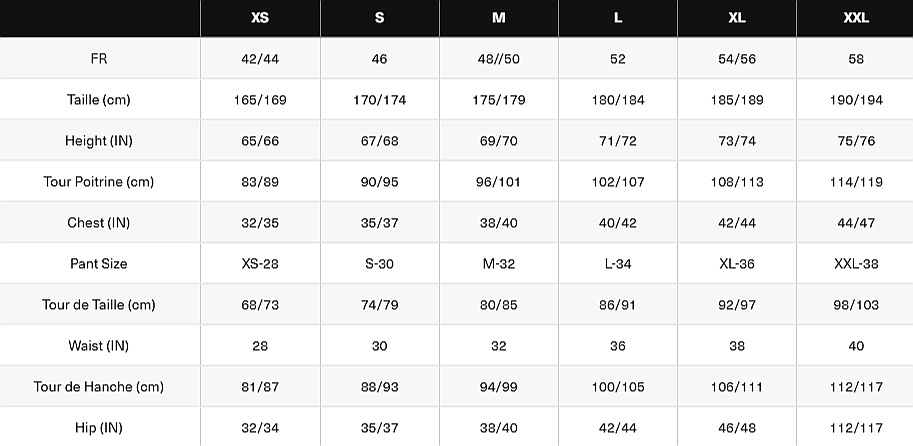Select the M size column header
Viewport: 913px width, 446px height.
pyautogui.click(x=498, y=18)
